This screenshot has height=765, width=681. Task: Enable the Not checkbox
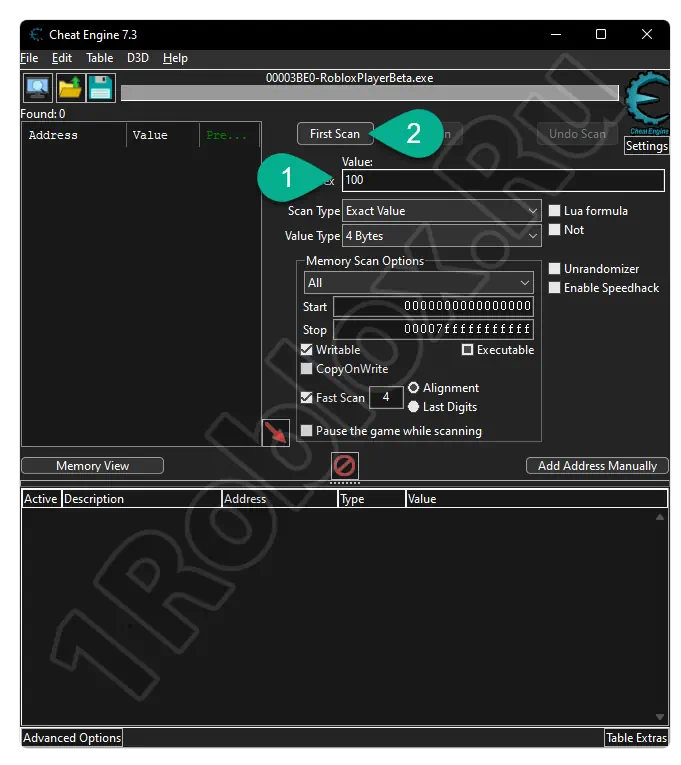pyautogui.click(x=554, y=230)
